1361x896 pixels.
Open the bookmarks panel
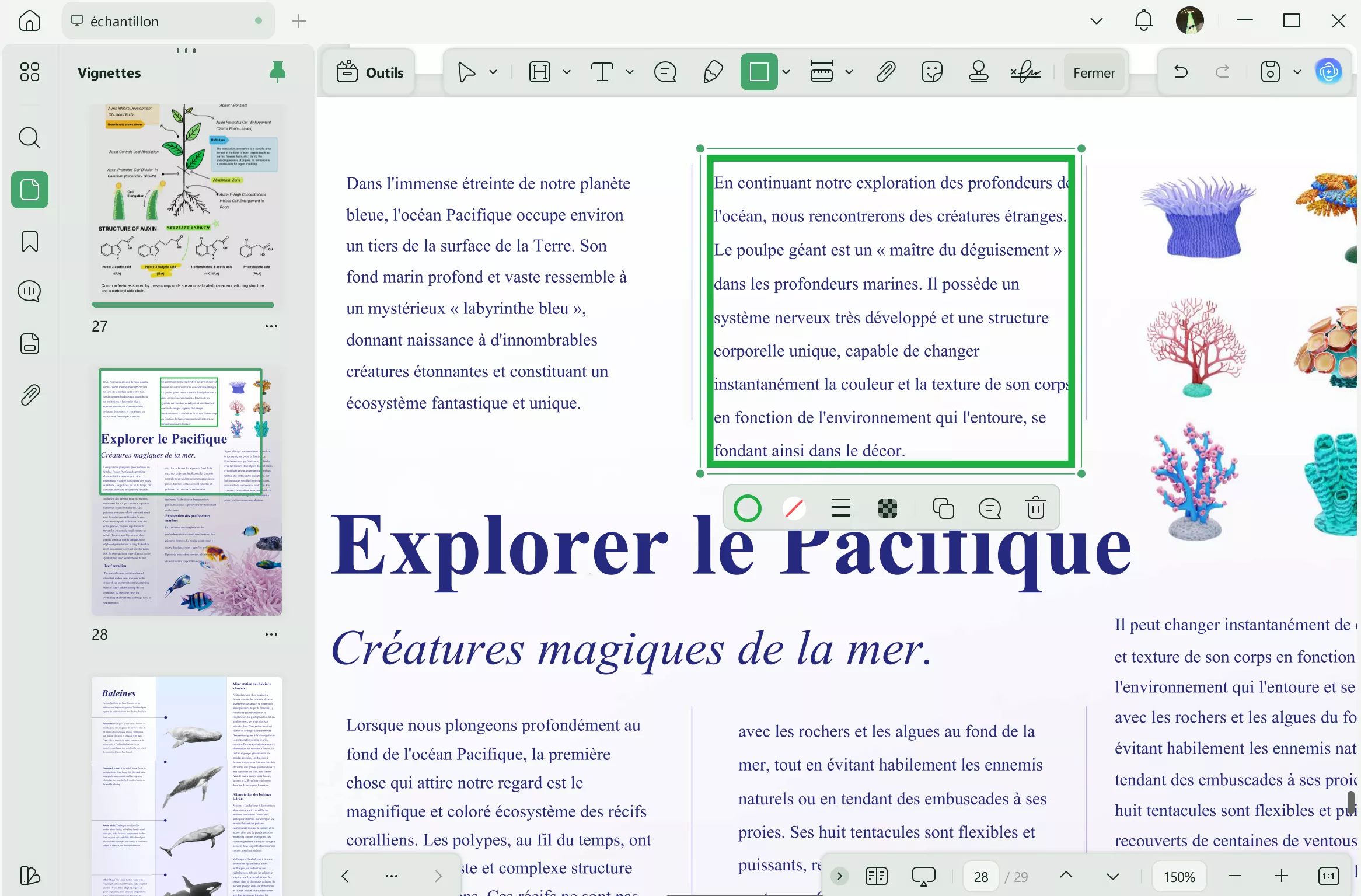pos(29,240)
